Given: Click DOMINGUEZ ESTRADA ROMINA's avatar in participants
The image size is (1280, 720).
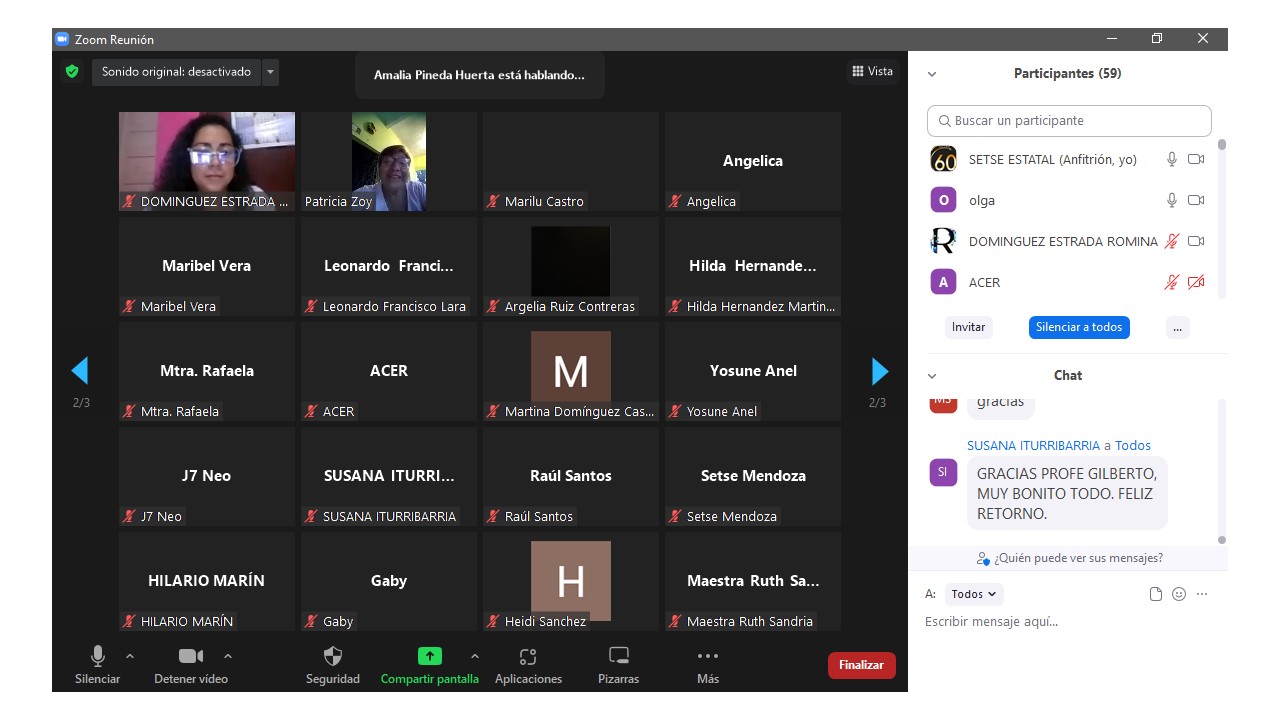Looking at the screenshot, I should (x=943, y=241).
